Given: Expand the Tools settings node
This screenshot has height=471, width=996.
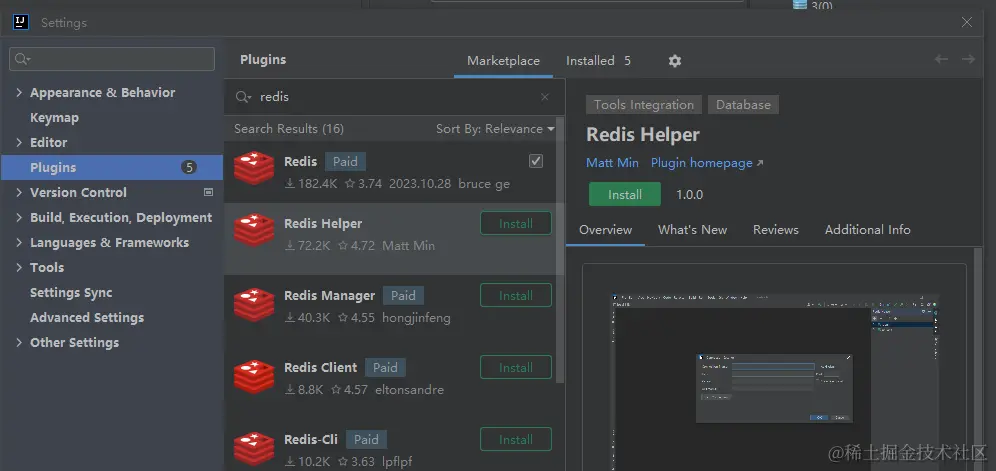Looking at the screenshot, I should pos(19,268).
